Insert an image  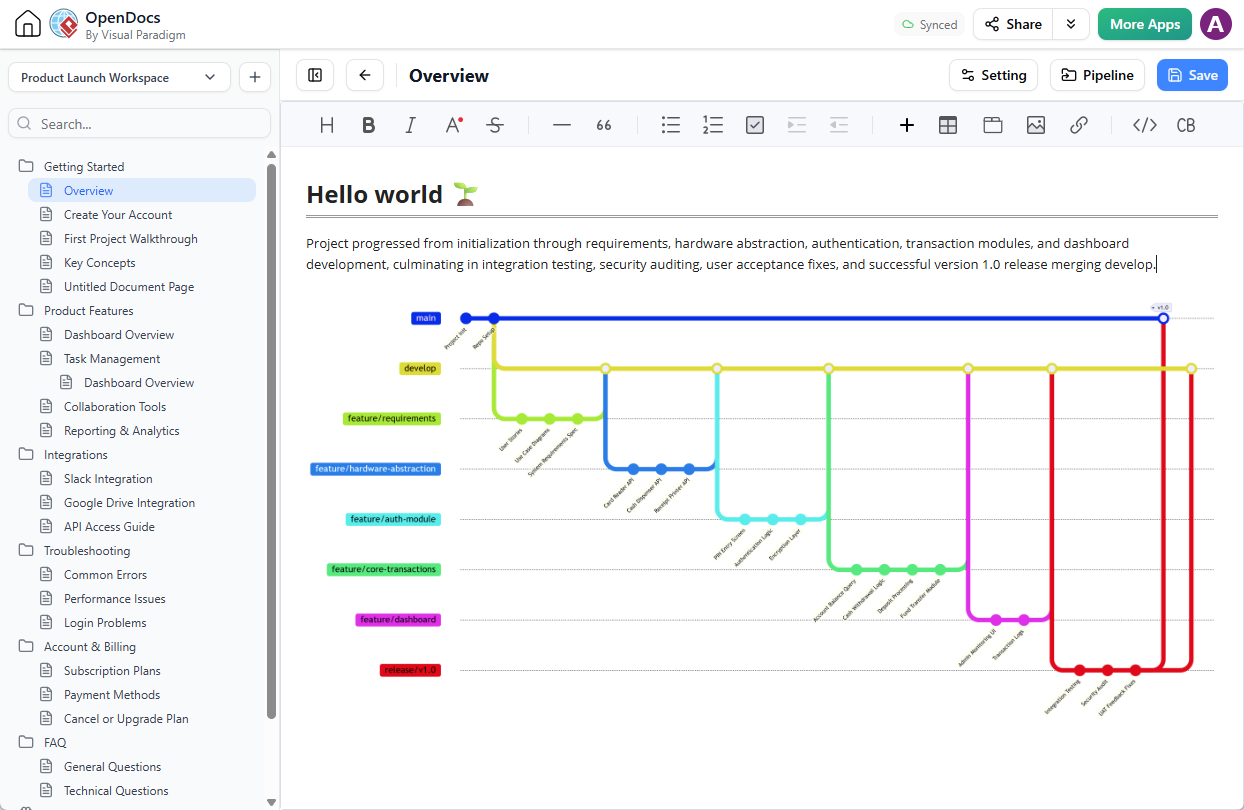coord(1036,125)
